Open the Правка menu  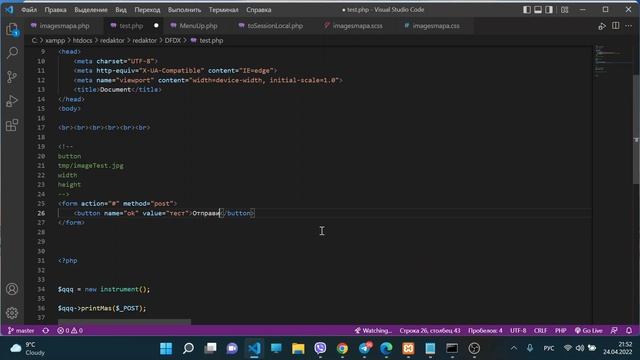56,9
